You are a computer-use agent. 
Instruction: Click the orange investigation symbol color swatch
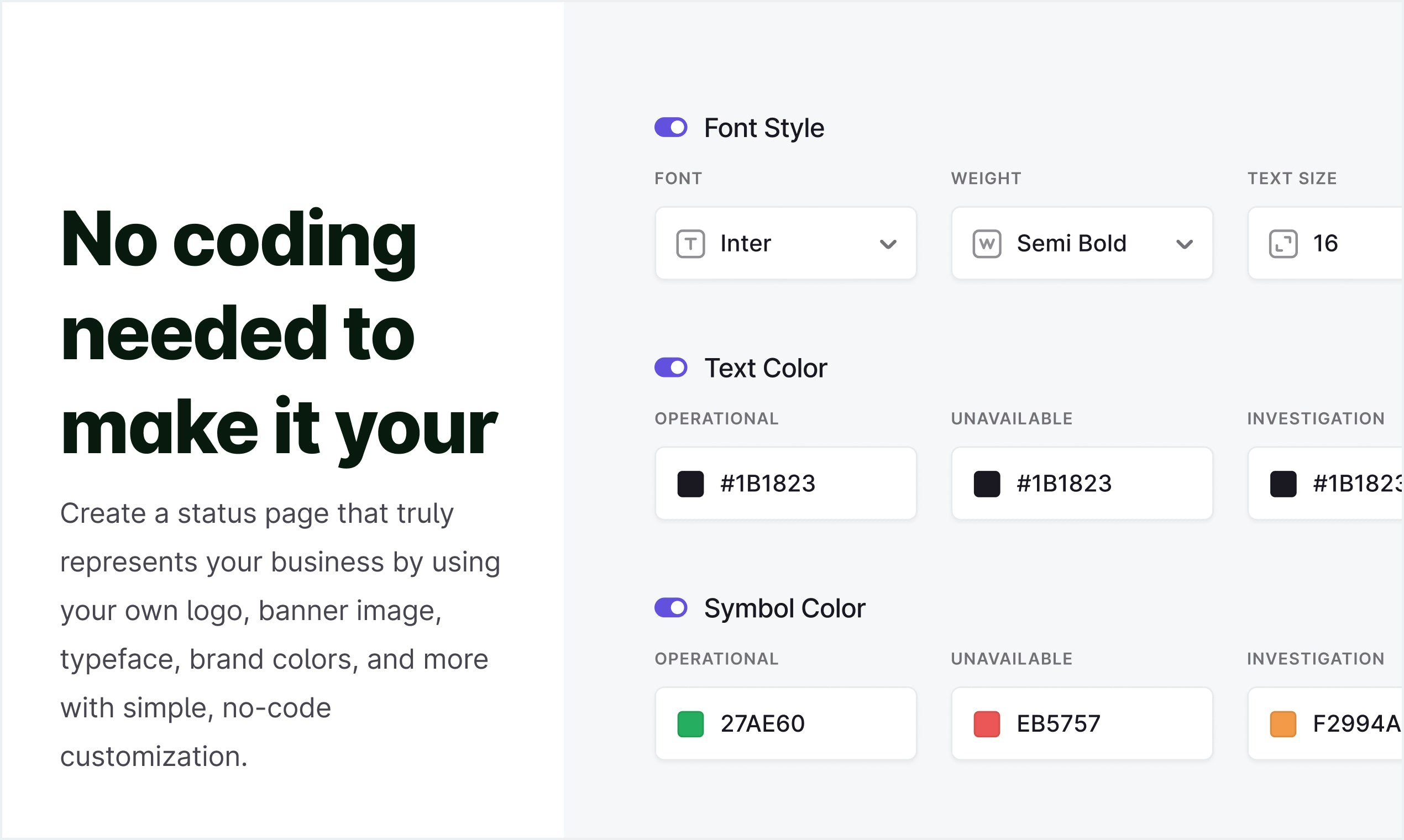[1283, 724]
